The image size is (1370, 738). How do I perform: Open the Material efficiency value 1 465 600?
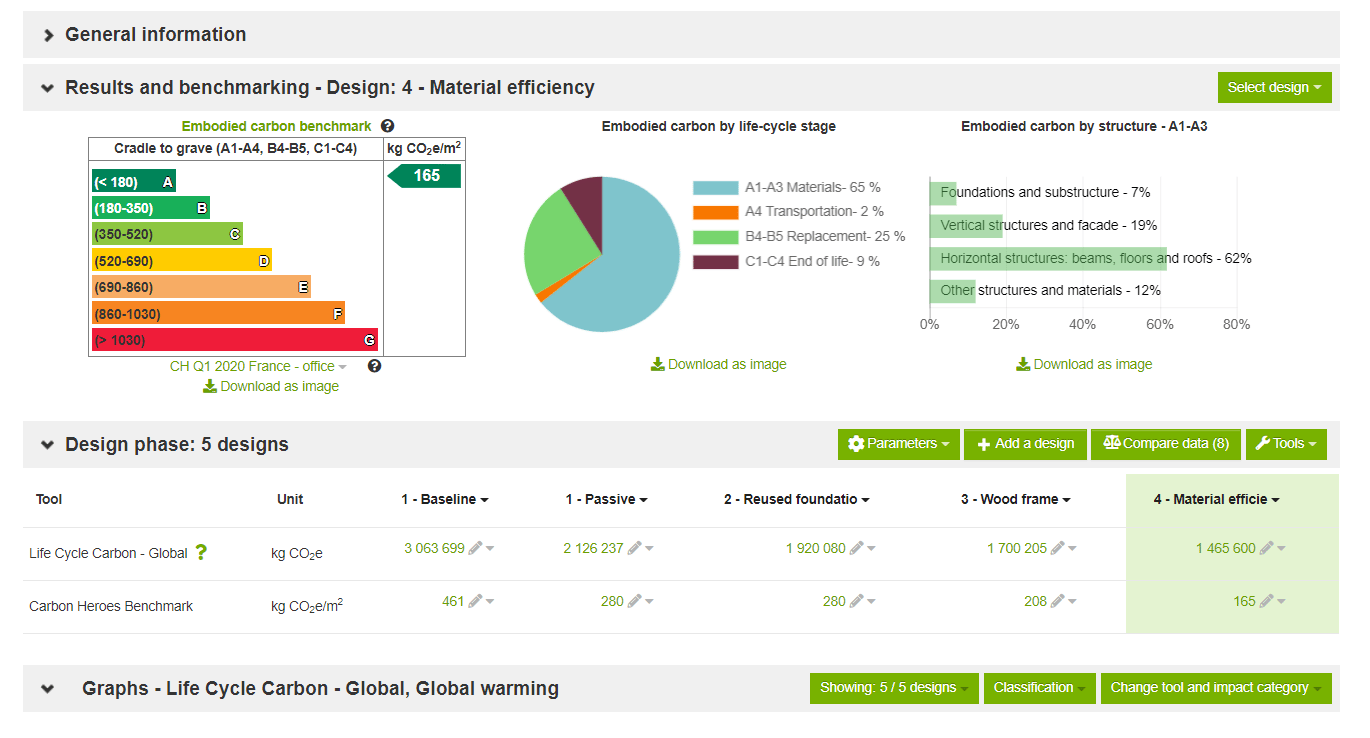[x=1226, y=548]
